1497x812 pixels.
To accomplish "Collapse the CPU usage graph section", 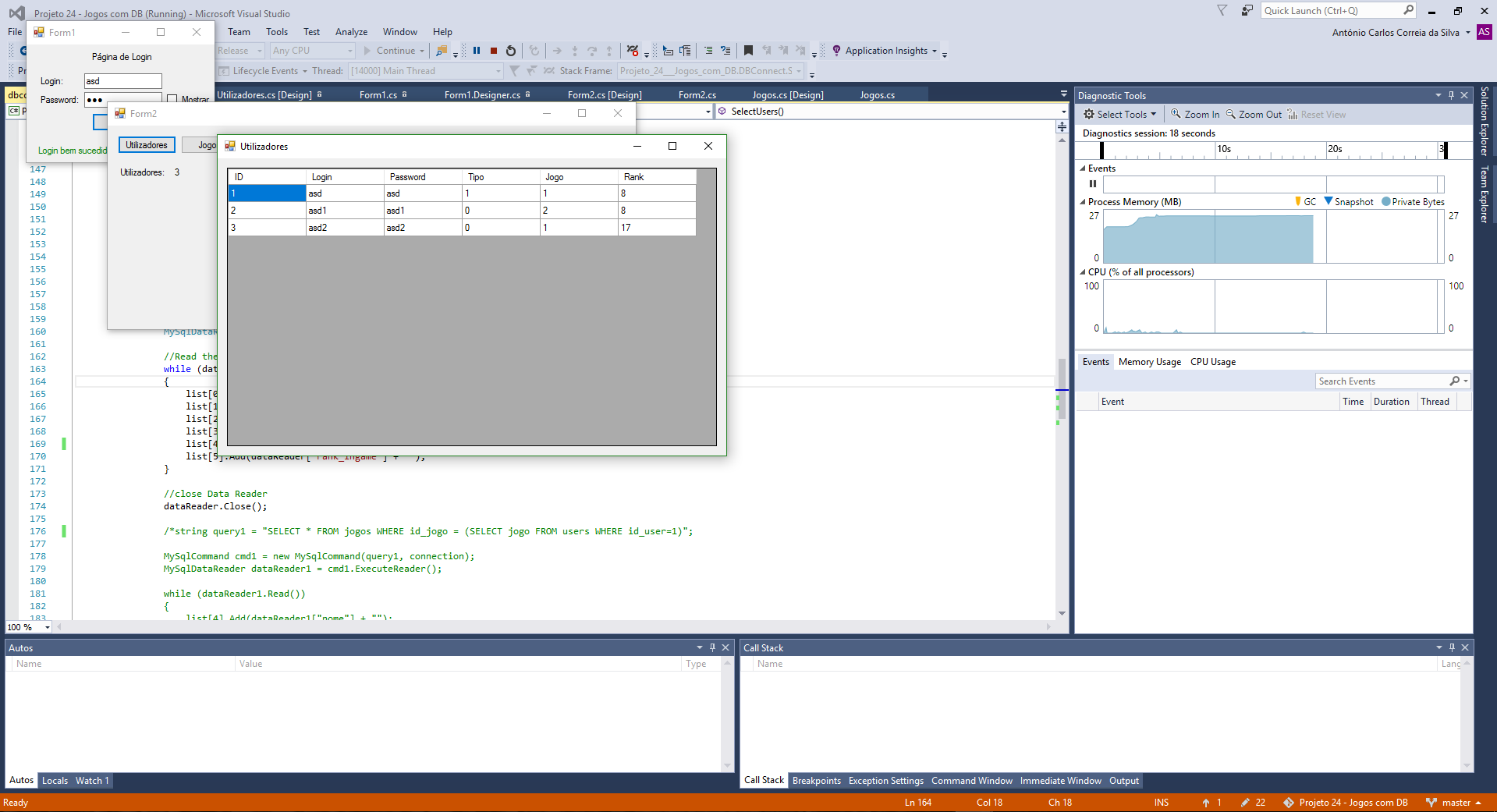I will pos(1083,272).
